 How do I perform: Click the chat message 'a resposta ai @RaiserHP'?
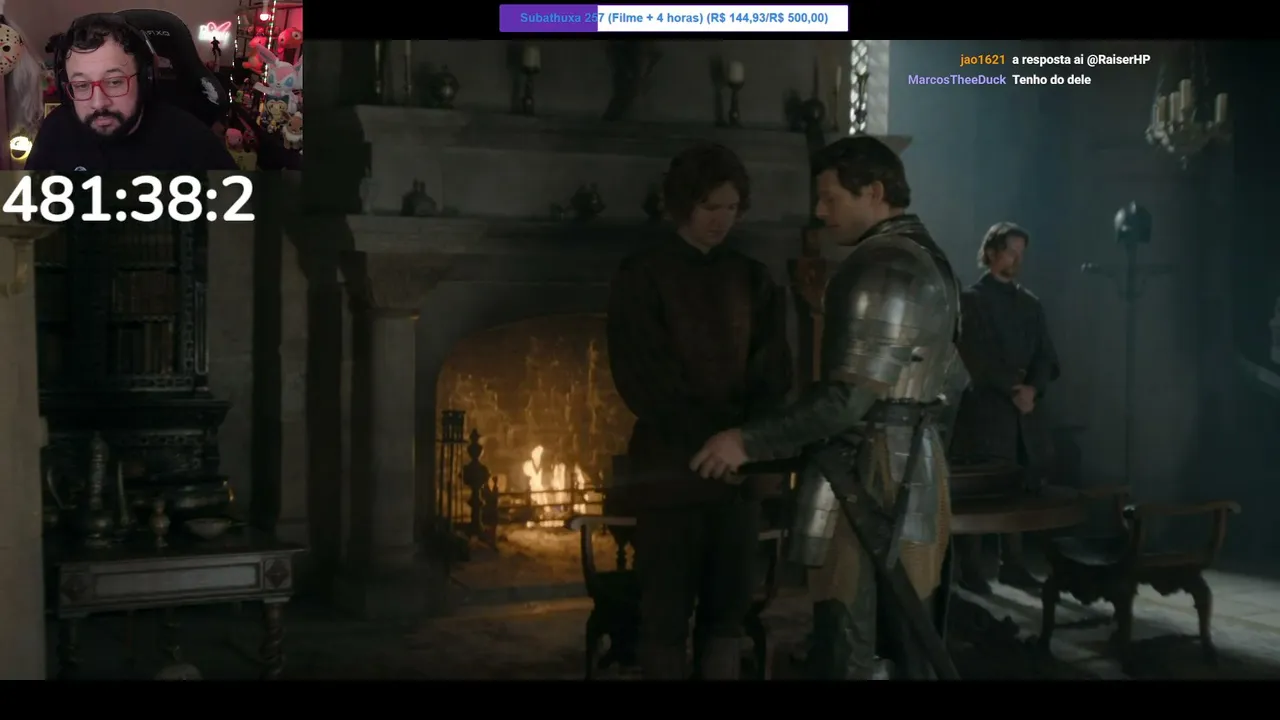pyautogui.click(x=1081, y=60)
